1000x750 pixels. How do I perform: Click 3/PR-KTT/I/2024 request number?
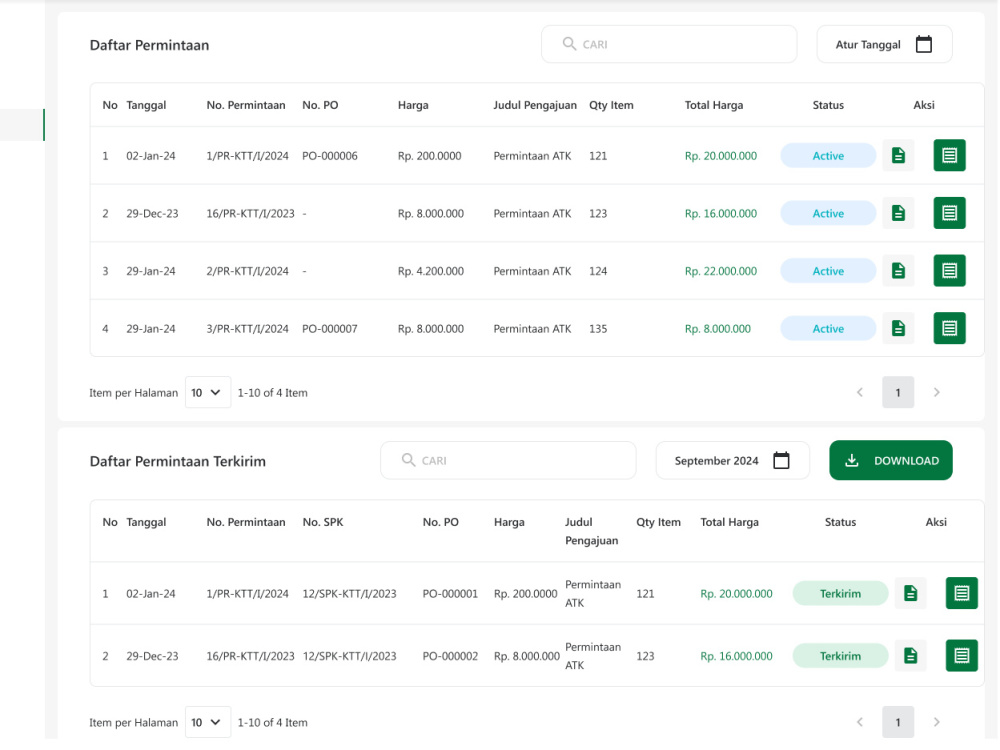click(247, 328)
